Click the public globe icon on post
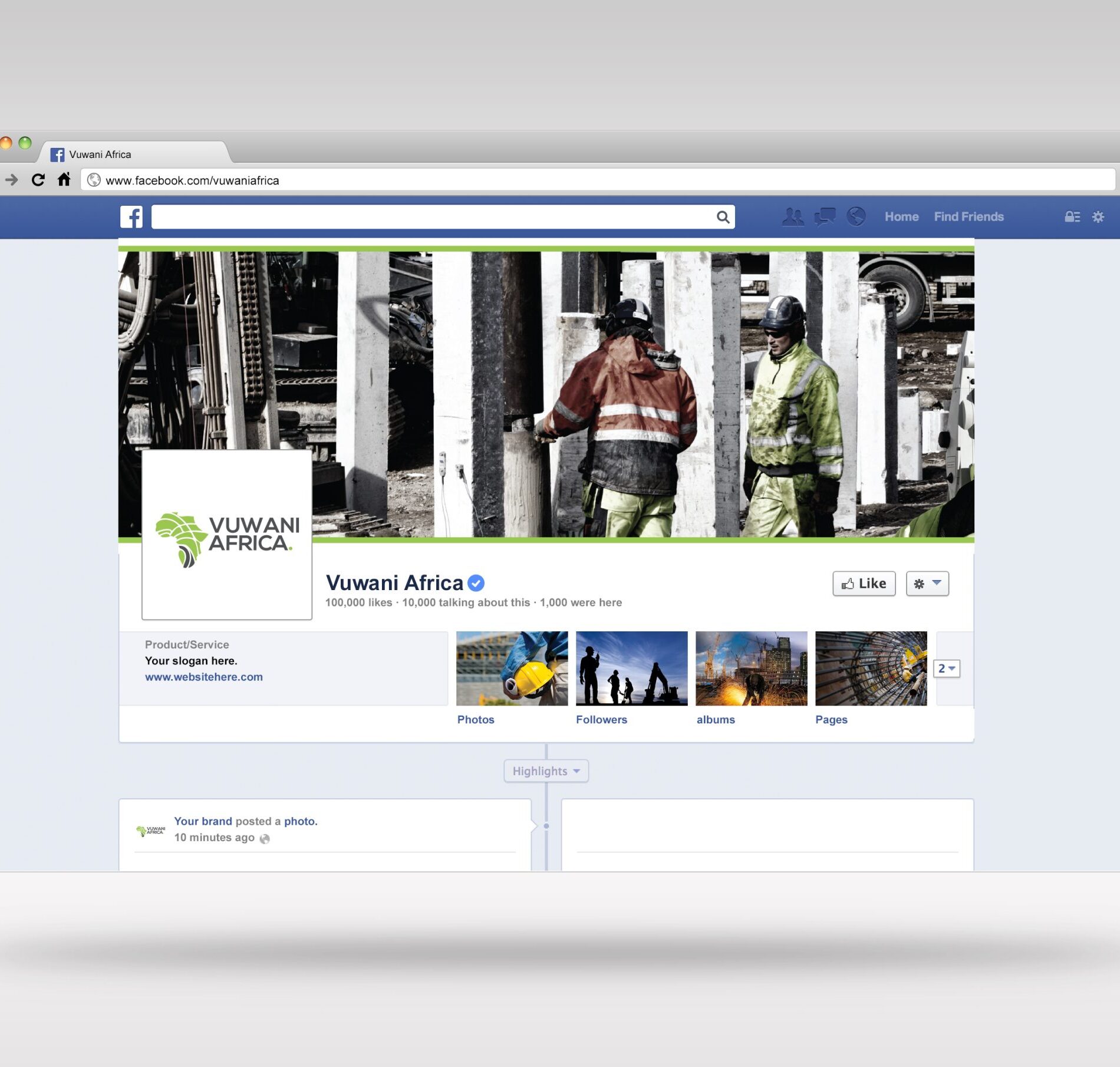Image resolution: width=1120 pixels, height=1067 pixels. coord(265,839)
